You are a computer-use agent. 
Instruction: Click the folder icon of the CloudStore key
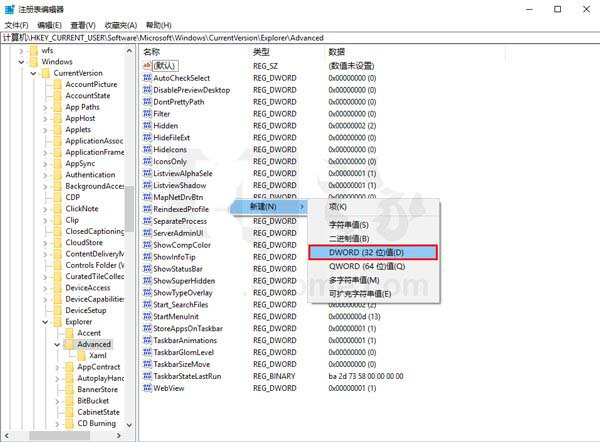(57, 242)
